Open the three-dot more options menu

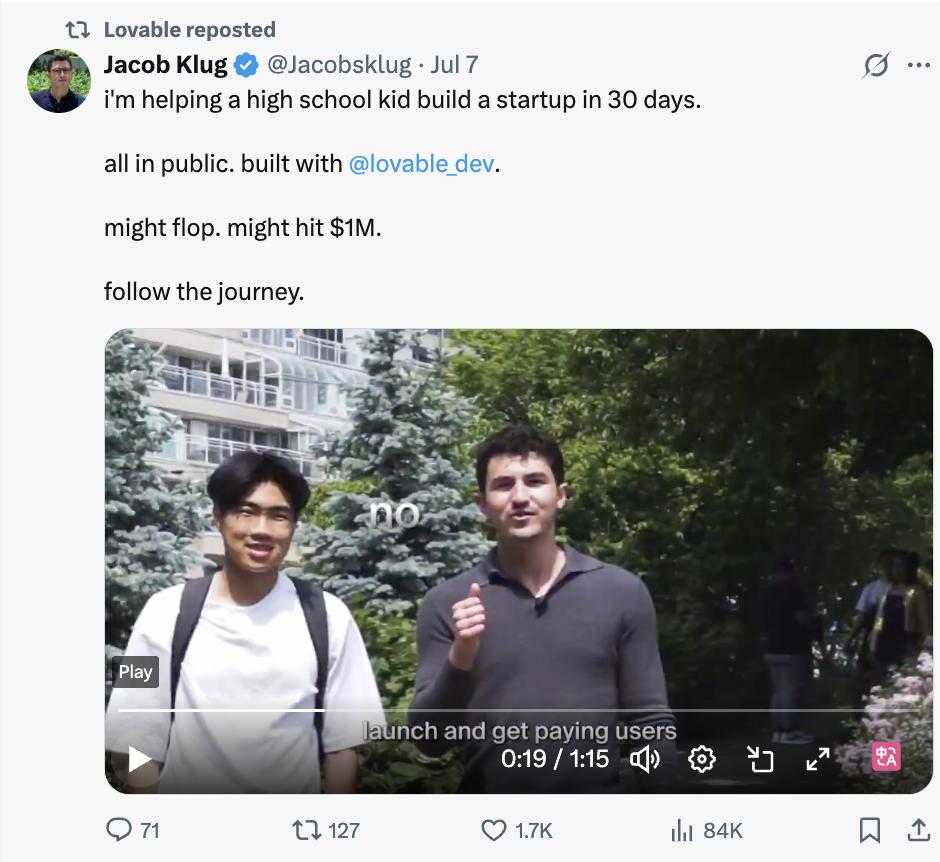pyautogui.click(x=918, y=66)
